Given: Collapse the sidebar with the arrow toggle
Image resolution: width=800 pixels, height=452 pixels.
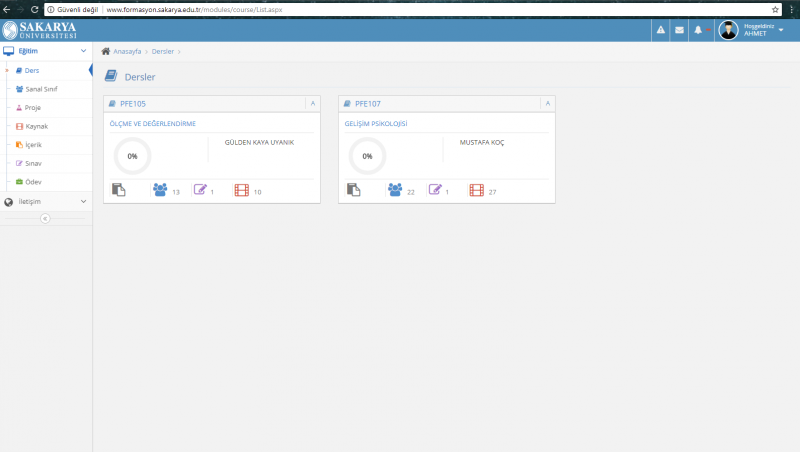Looking at the screenshot, I should (x=45, y=219).
